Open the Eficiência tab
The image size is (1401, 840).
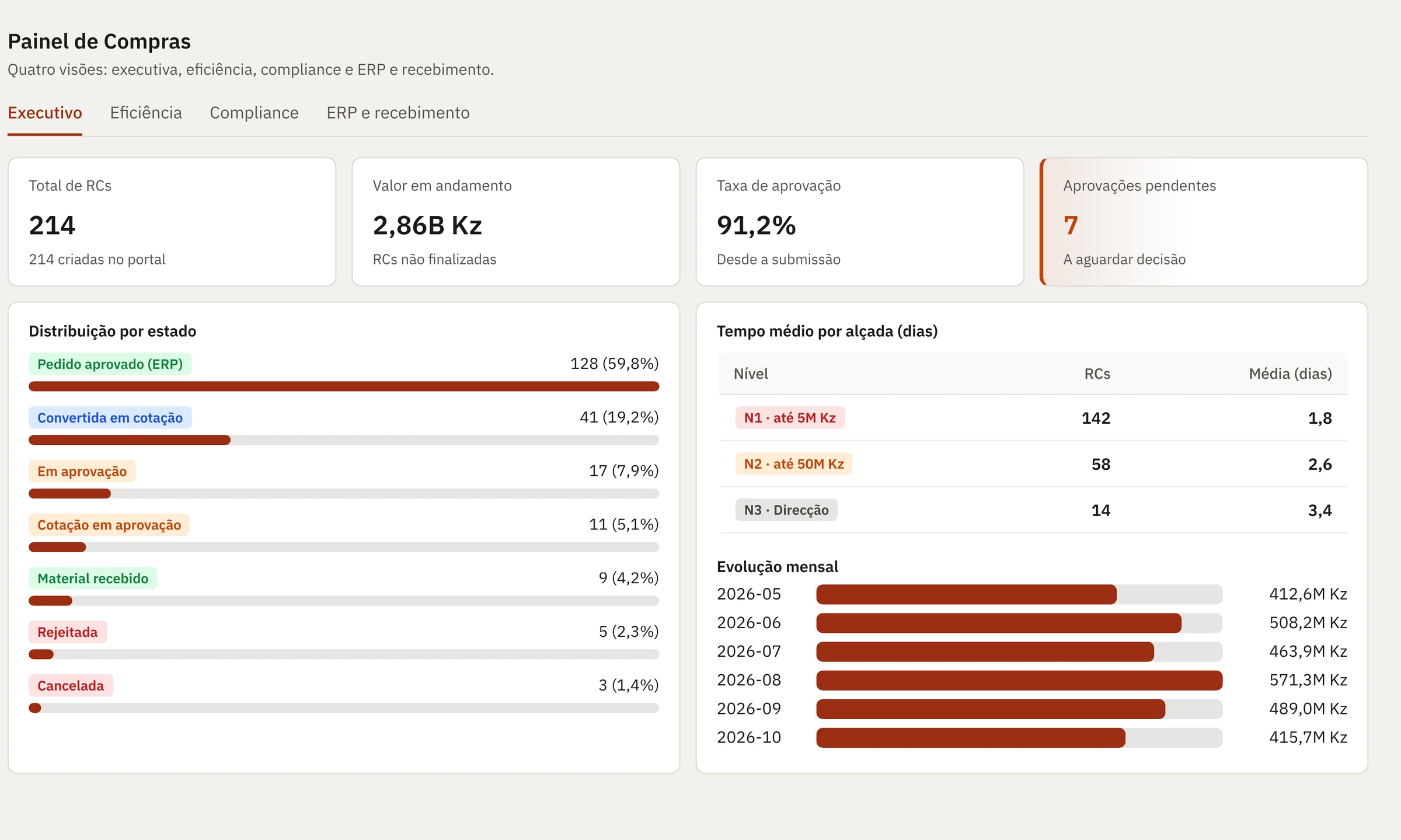[x=146, y=113]
